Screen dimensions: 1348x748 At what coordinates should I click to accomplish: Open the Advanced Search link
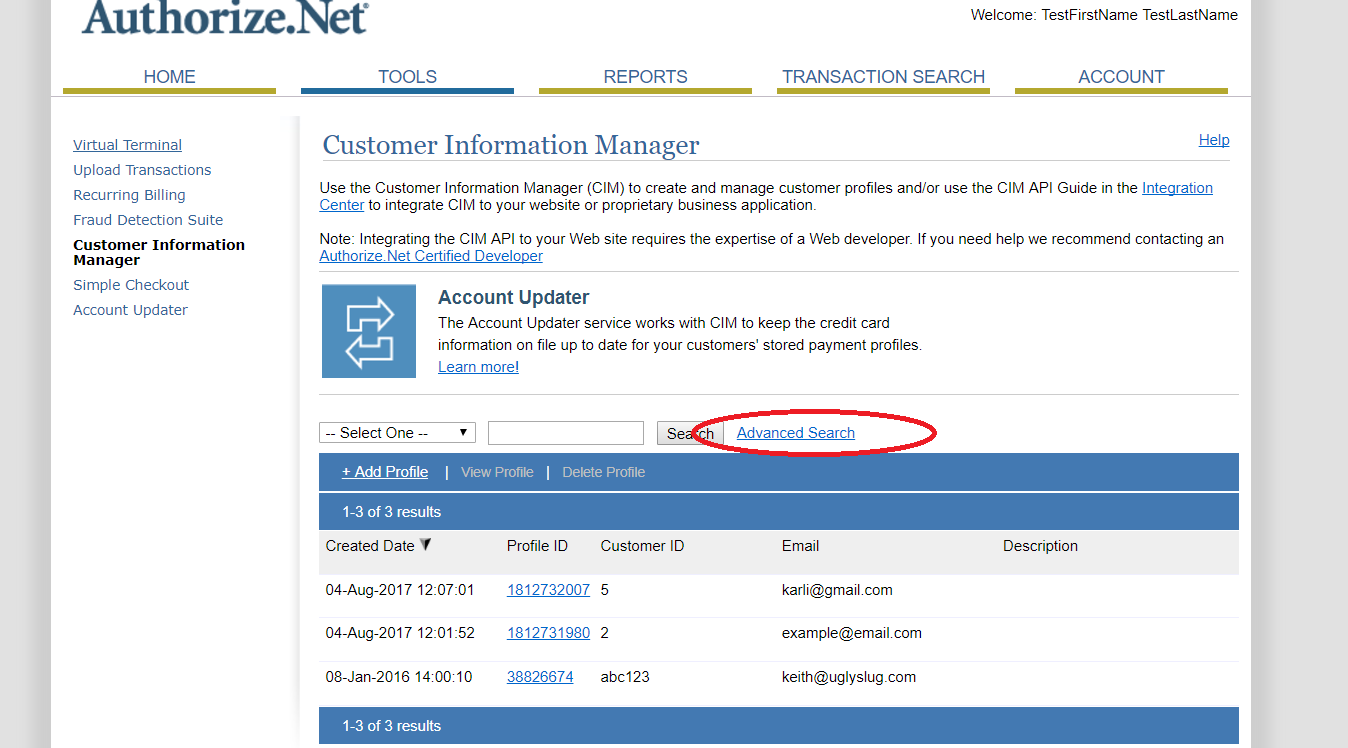[795, 433]
